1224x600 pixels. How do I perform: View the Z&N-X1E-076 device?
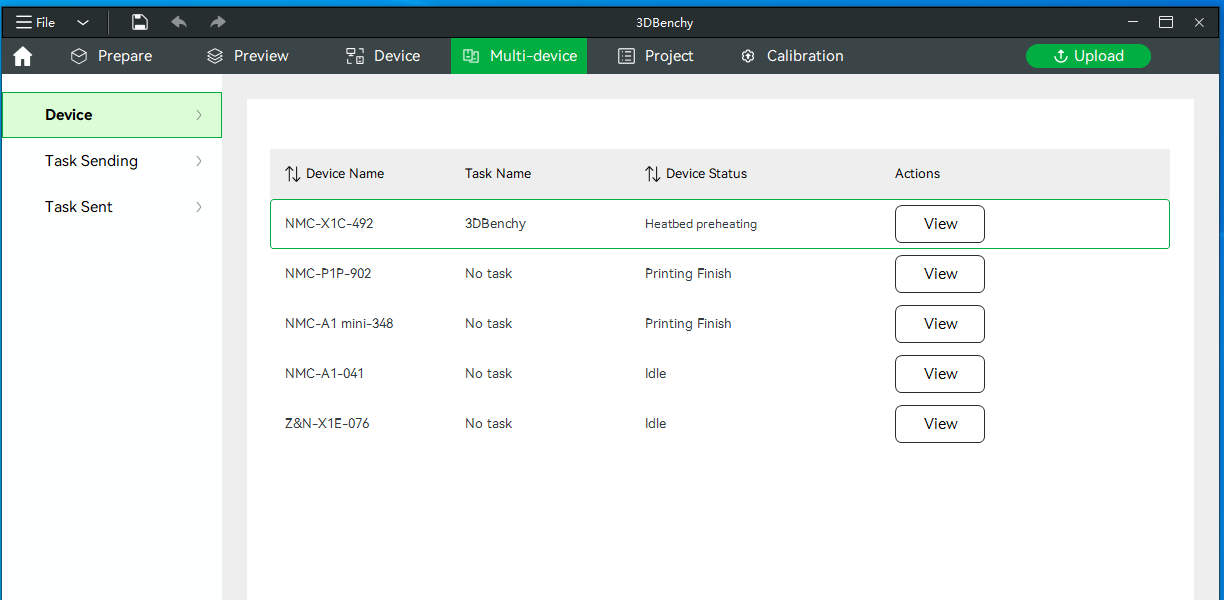point(940,424)
